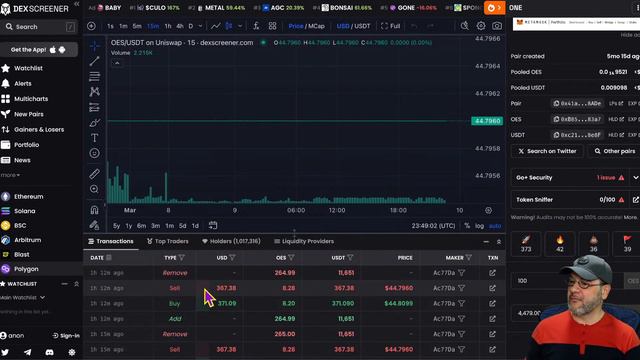Expand the more menu in sidebar
The height and width of the screenshot is (360, 640).
pos(10,175)
